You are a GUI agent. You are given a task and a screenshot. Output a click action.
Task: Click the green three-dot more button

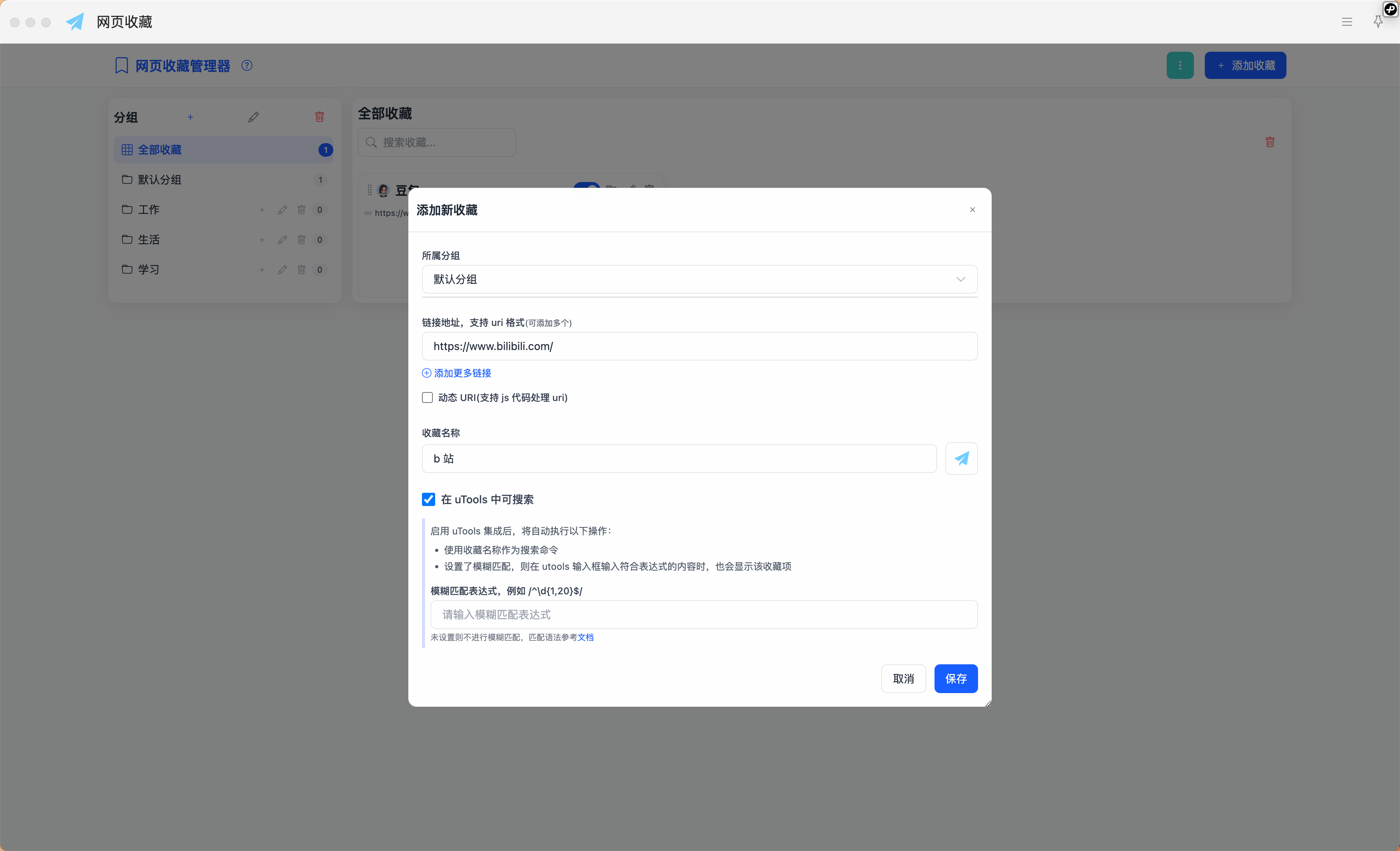click(x=1179, y=65)
